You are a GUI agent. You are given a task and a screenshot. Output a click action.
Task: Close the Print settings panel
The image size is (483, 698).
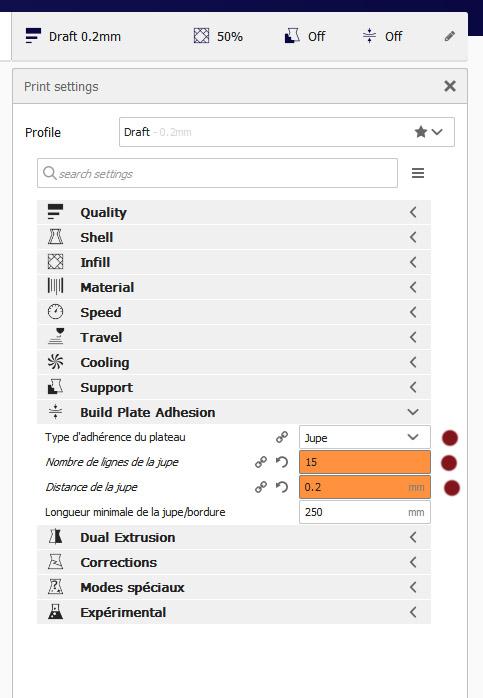pos(450,86)
